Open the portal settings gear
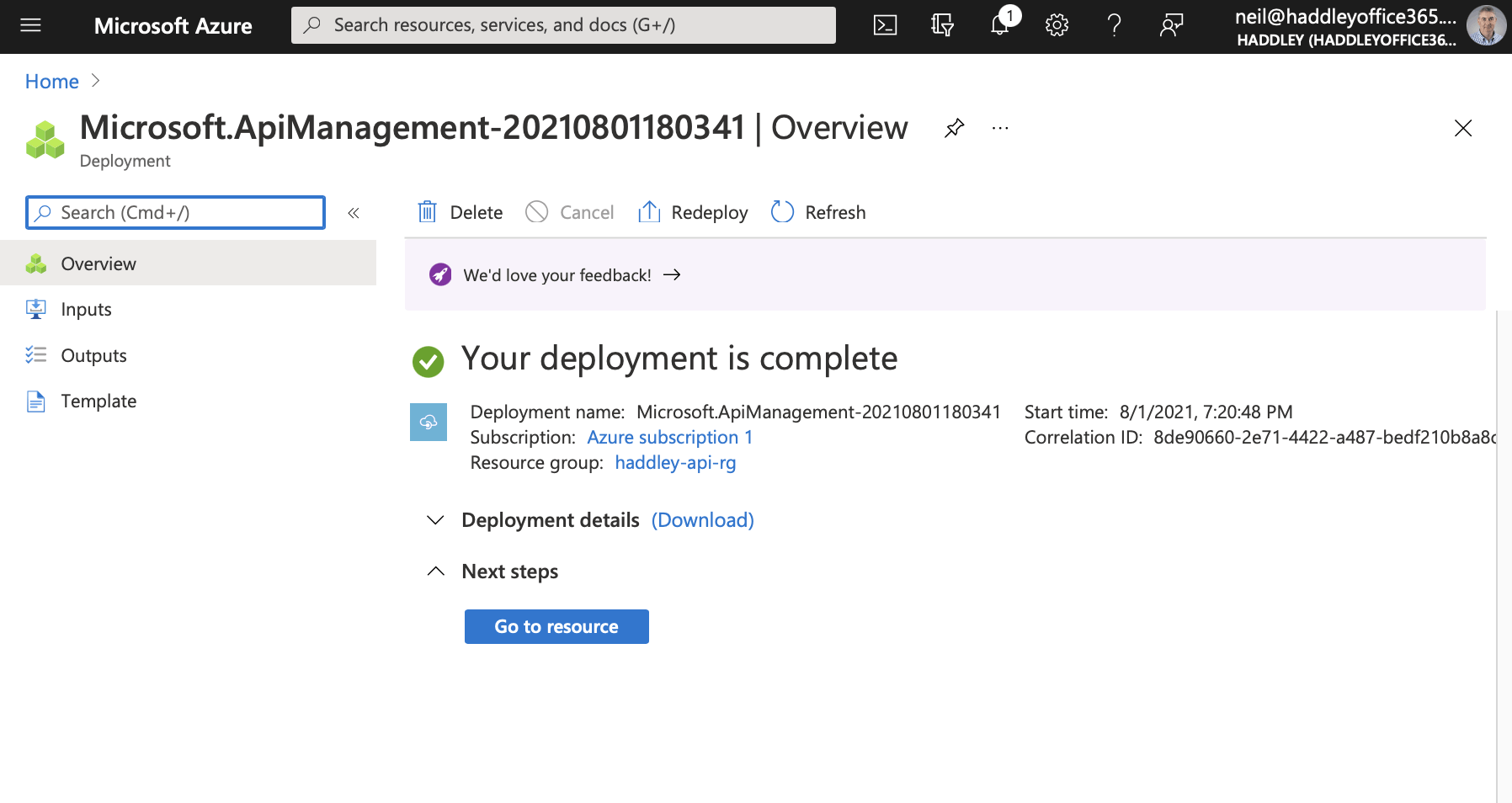This screenshot has height=803, width=1512. [x=1057, y=25]
